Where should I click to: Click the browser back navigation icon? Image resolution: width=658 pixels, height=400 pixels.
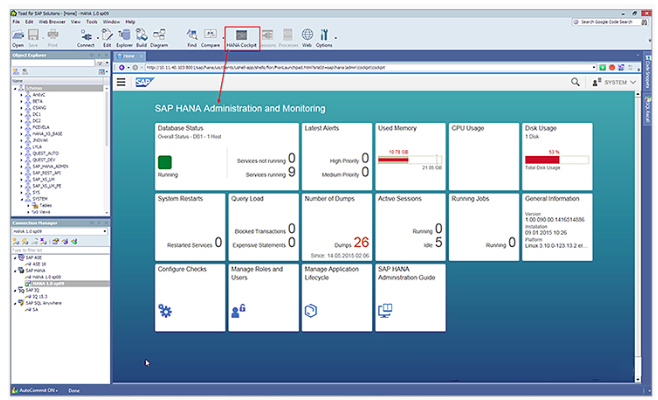point(122,68)
